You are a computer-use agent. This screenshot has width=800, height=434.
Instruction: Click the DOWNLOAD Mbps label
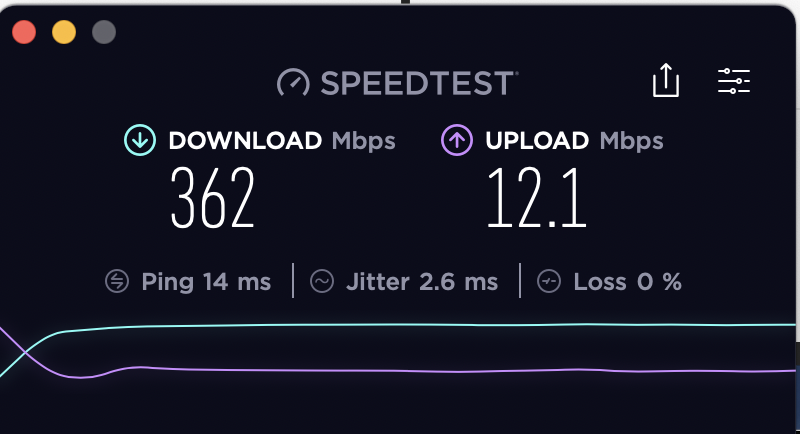[282, 141]
